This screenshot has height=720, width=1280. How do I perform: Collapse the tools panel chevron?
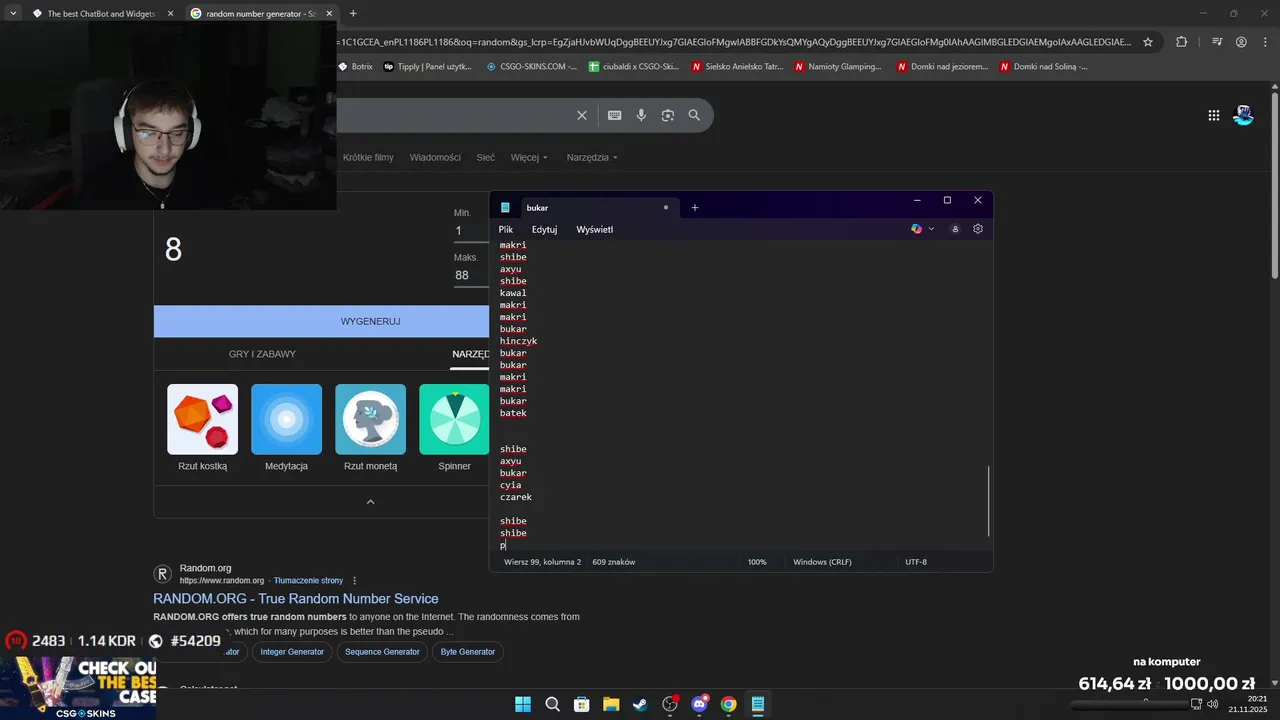(370, 502)
